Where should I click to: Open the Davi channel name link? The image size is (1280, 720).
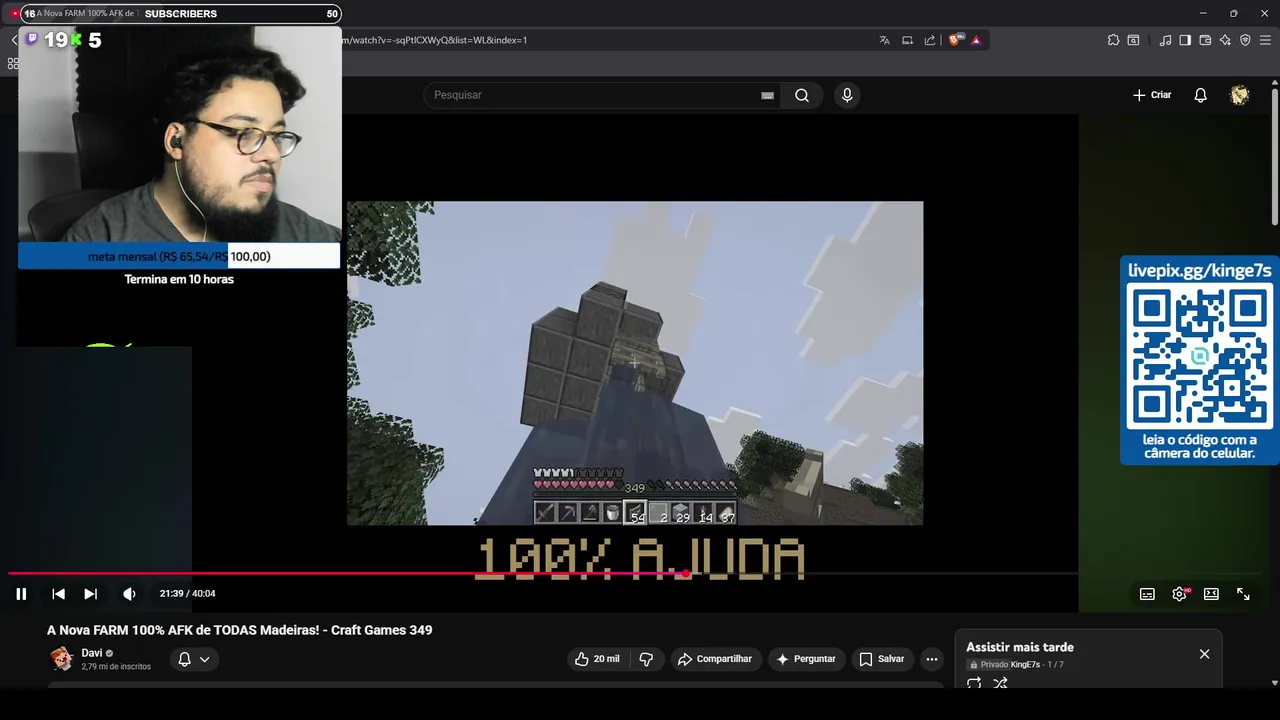(x=92, y=653)
